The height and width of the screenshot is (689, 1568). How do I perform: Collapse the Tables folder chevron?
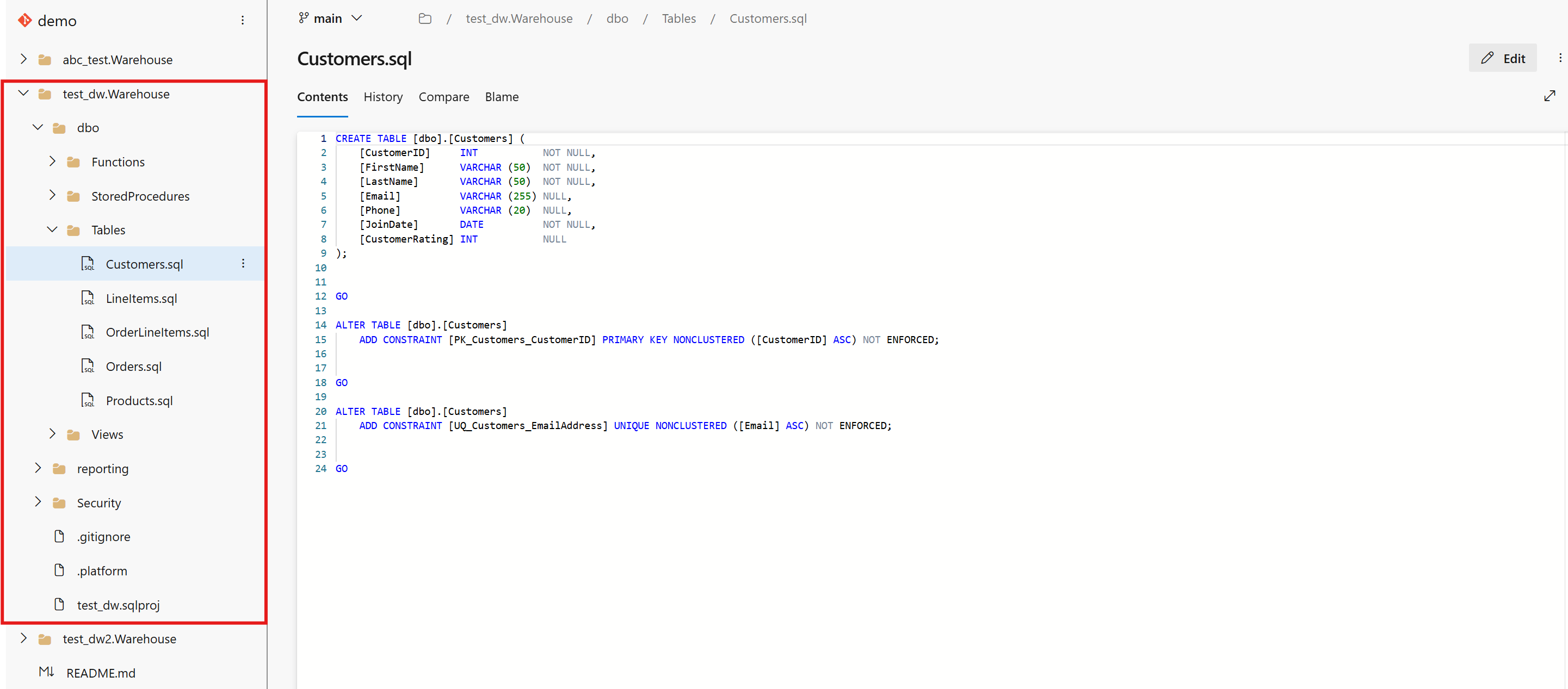tap(52, 229)
